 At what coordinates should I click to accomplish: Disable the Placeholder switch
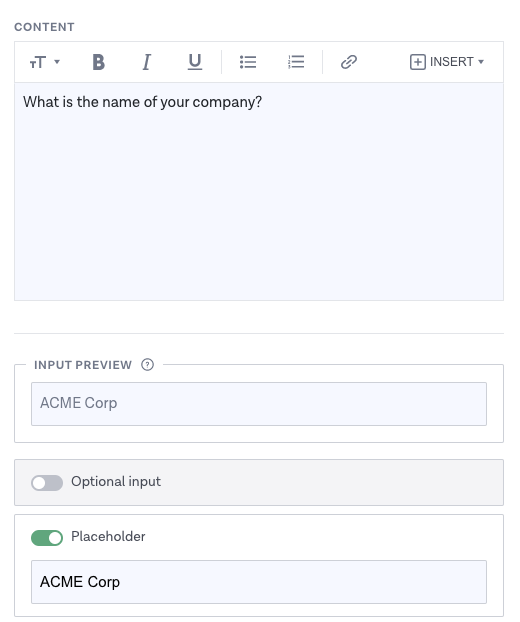tap(47, 538)
